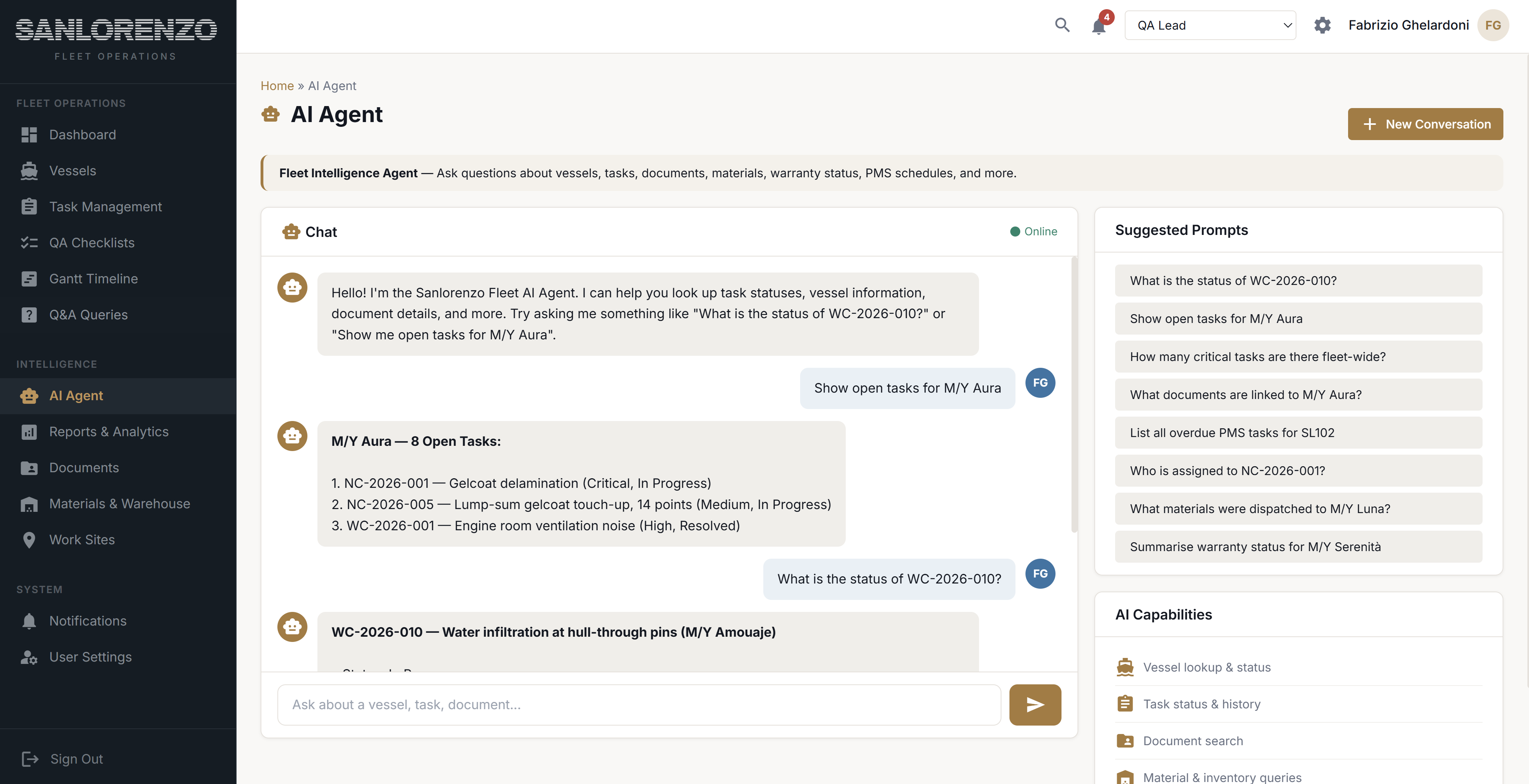
Task: Click the send message arrow
Action: coord(1035,704)
